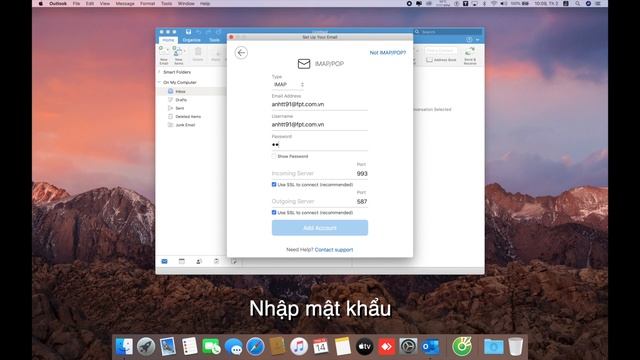Click in the Email Address field
Viewport: 640px width, 360px height.
(320, 104)
